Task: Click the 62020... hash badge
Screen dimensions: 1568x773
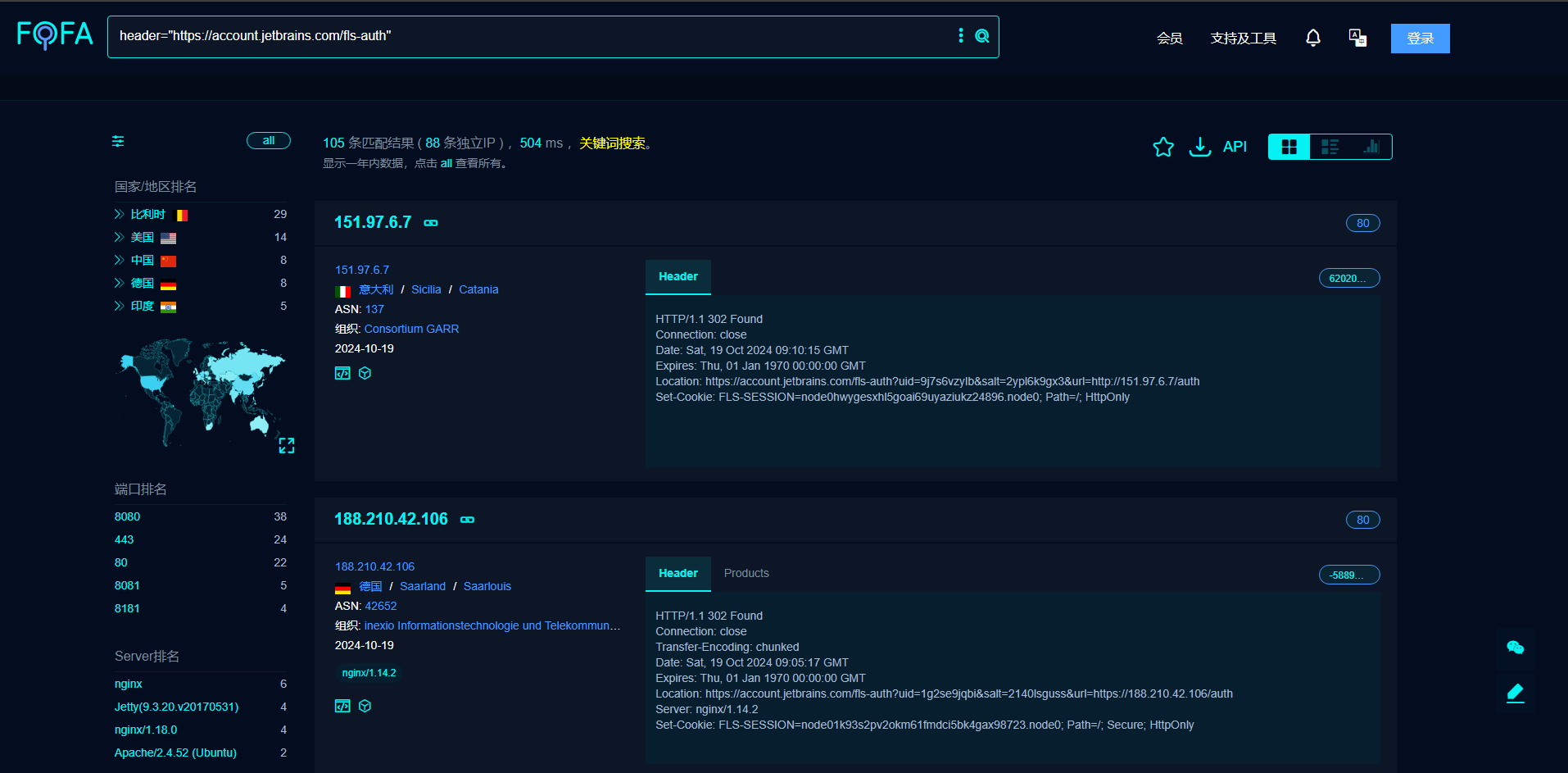Action: [1349, 279]
